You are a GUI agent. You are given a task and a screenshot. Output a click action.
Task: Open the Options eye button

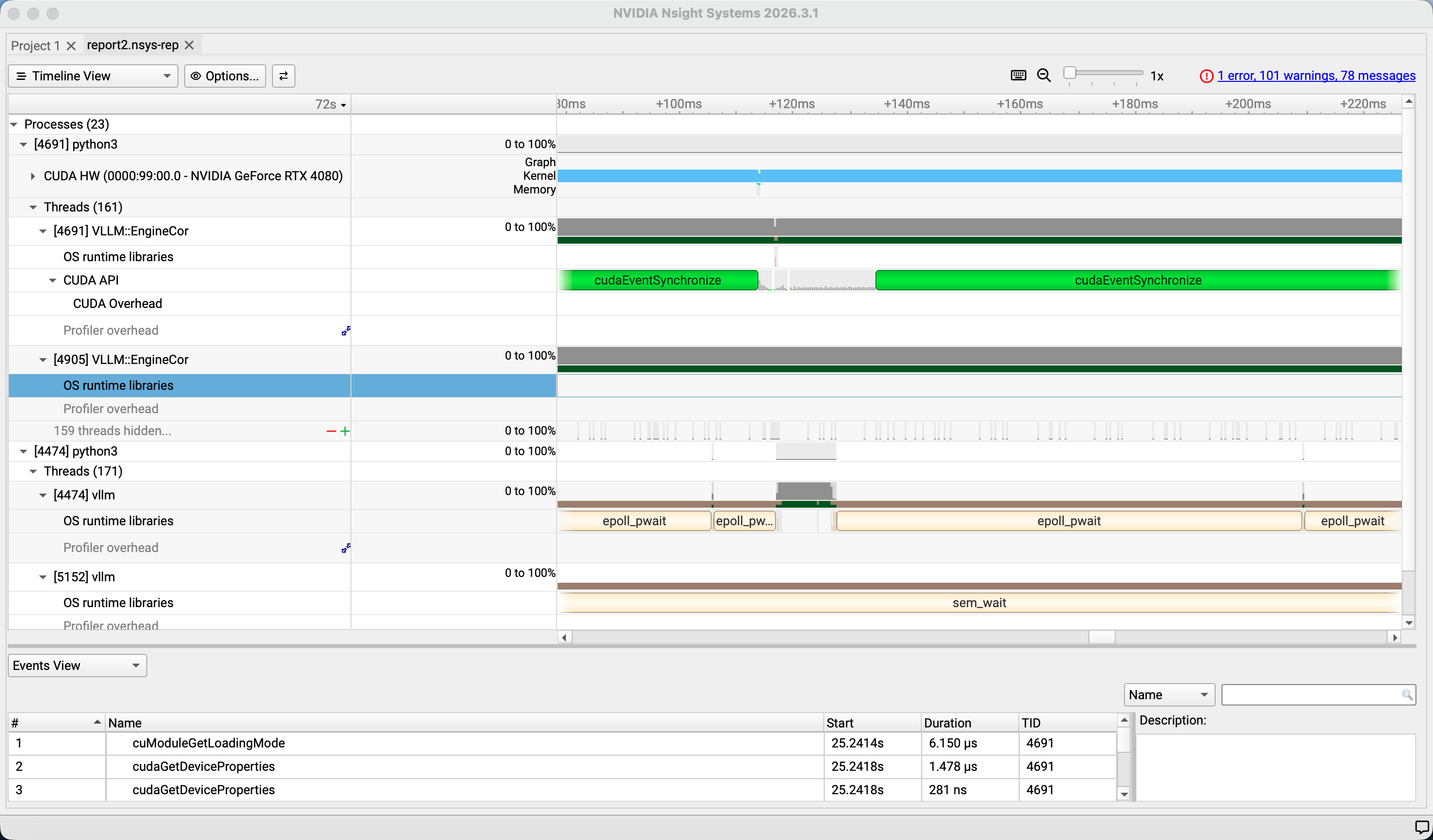point(225,76)
